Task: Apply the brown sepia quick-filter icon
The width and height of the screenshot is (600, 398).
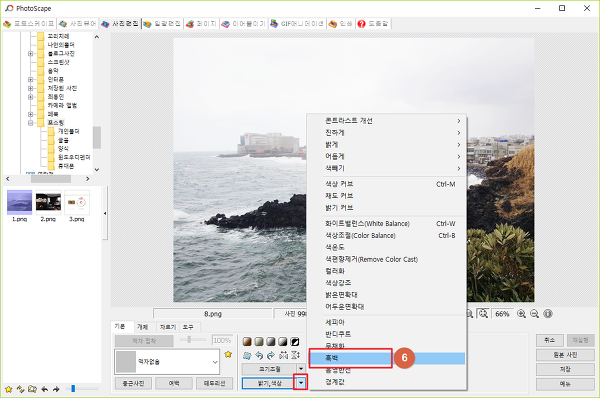Action: coord(247,341)
